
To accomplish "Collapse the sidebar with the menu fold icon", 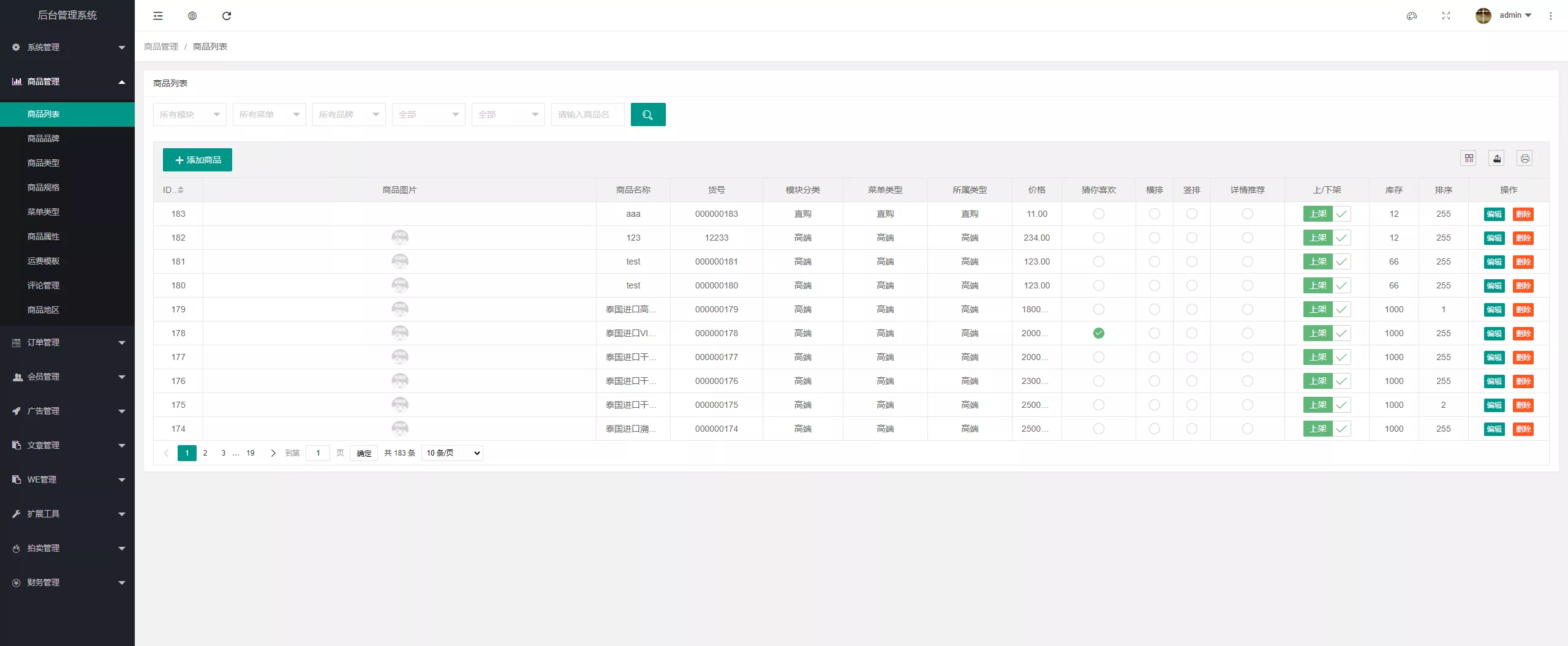I will click(x=158, y=16).
